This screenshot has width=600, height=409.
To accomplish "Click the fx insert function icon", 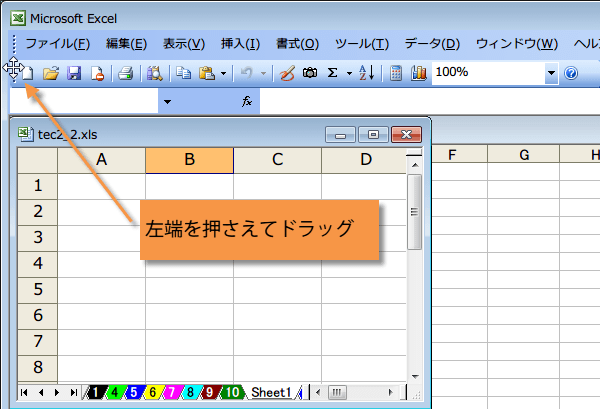I will (247, 101).
